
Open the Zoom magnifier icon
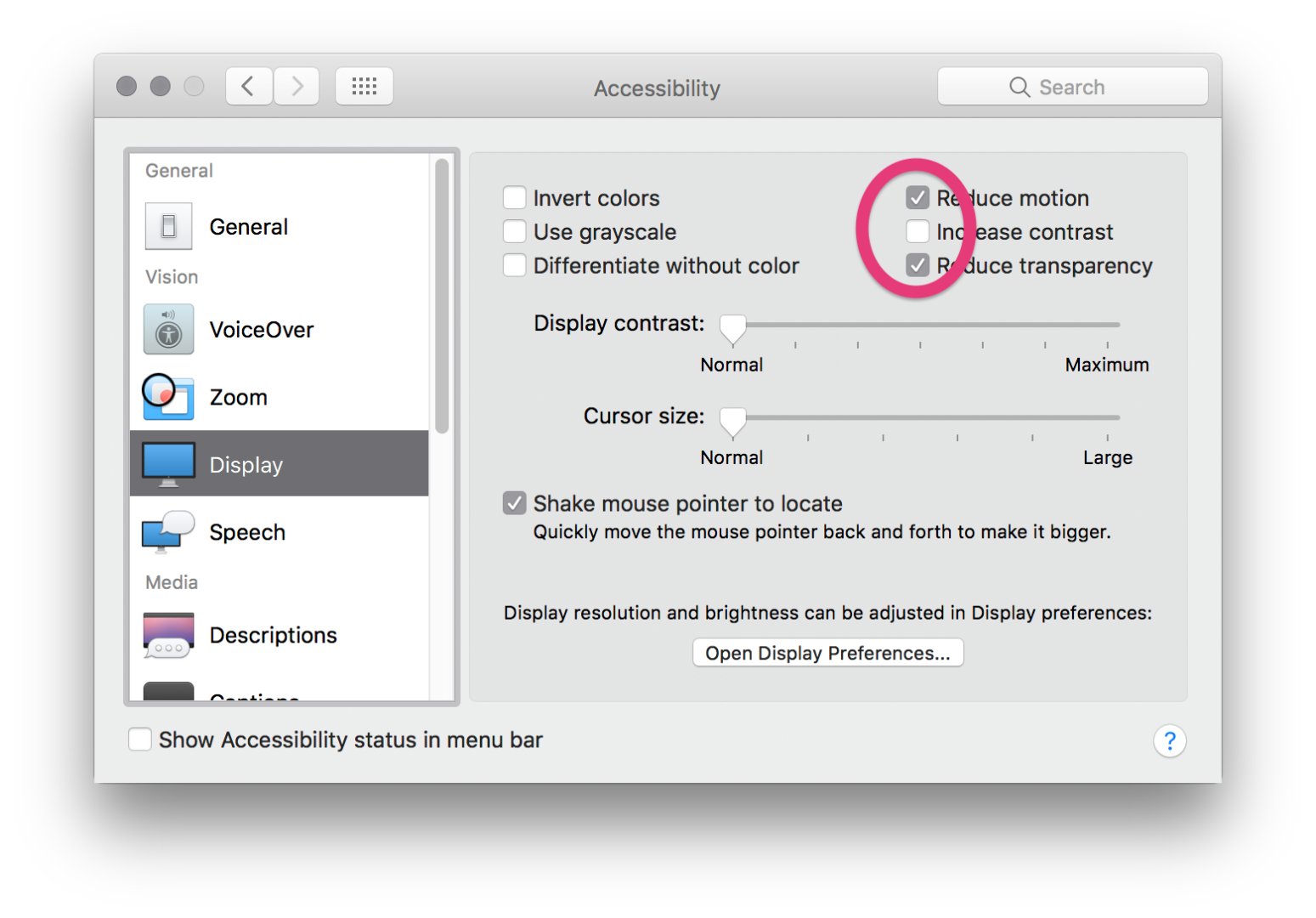point(168,397)
